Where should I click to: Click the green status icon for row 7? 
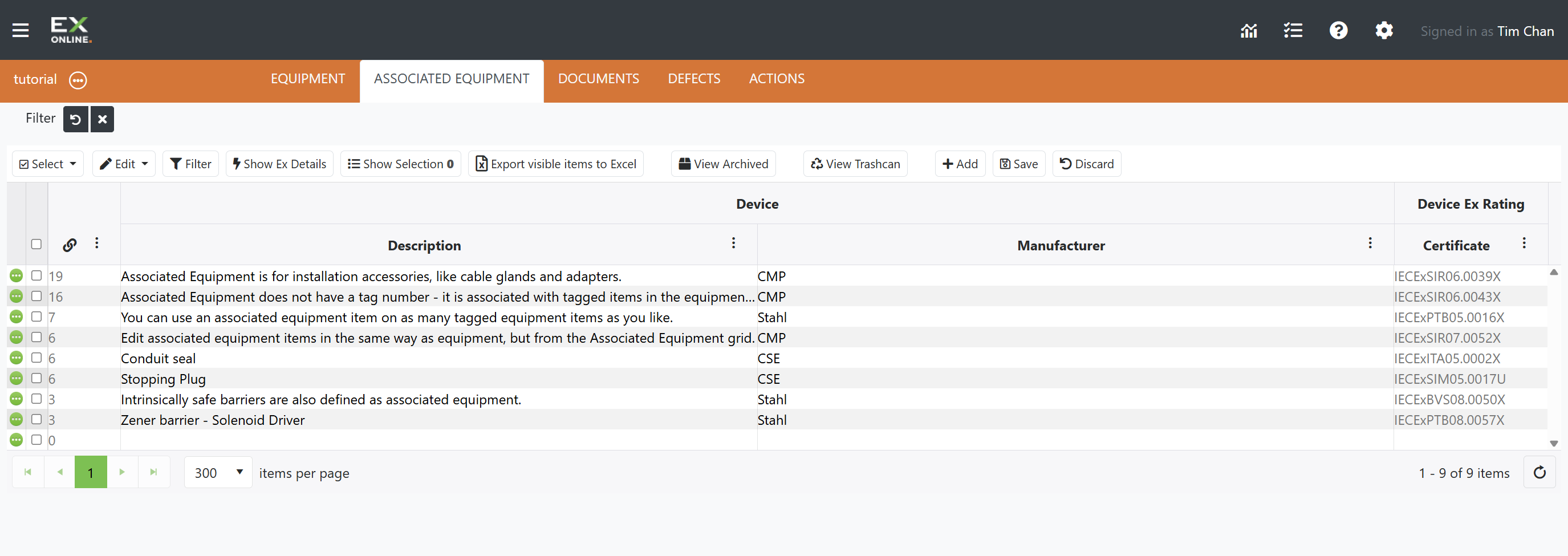point(17,316)
